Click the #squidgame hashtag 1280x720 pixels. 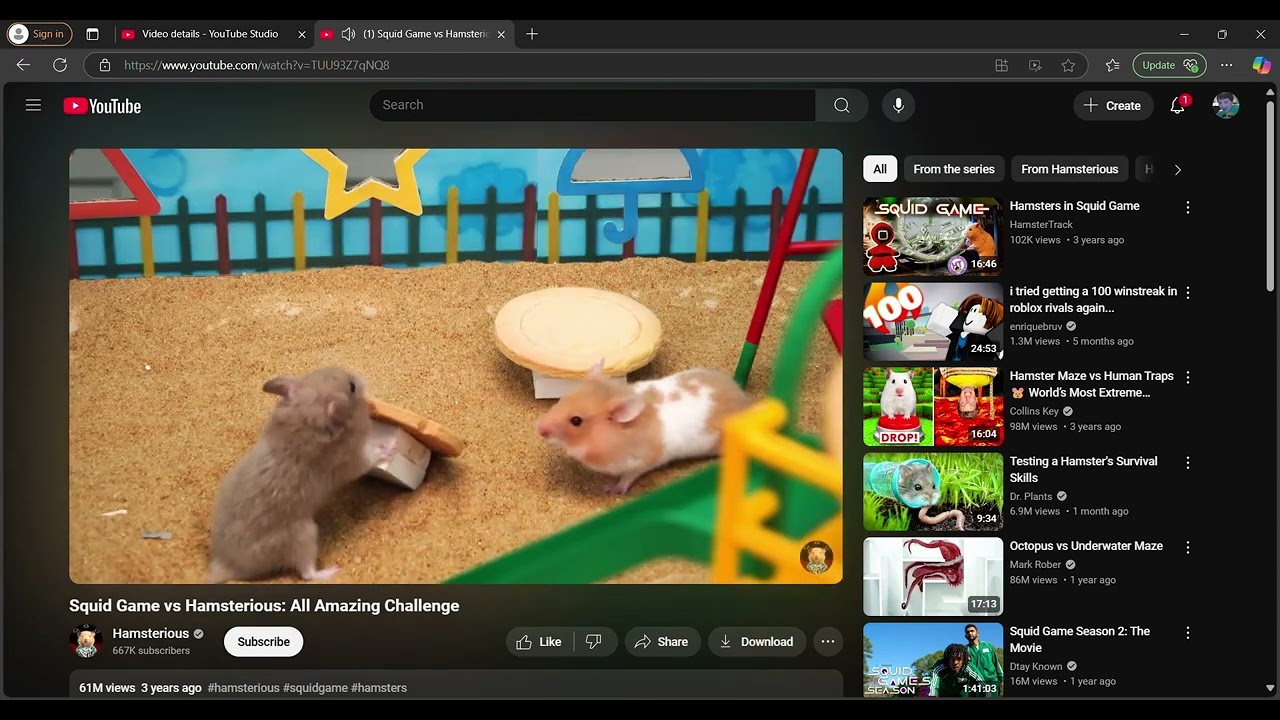315,688
